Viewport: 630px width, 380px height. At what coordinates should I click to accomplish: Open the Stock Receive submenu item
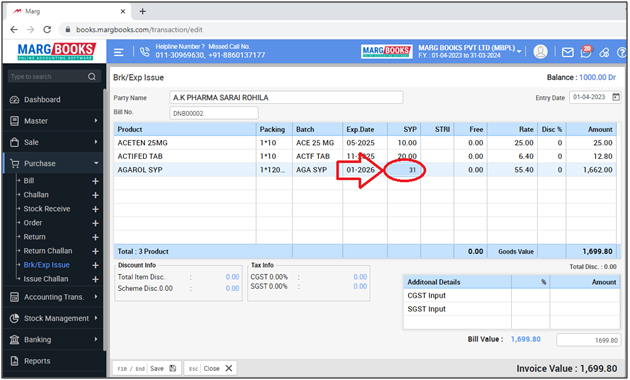pyautogui.click(x=47, y=209)
